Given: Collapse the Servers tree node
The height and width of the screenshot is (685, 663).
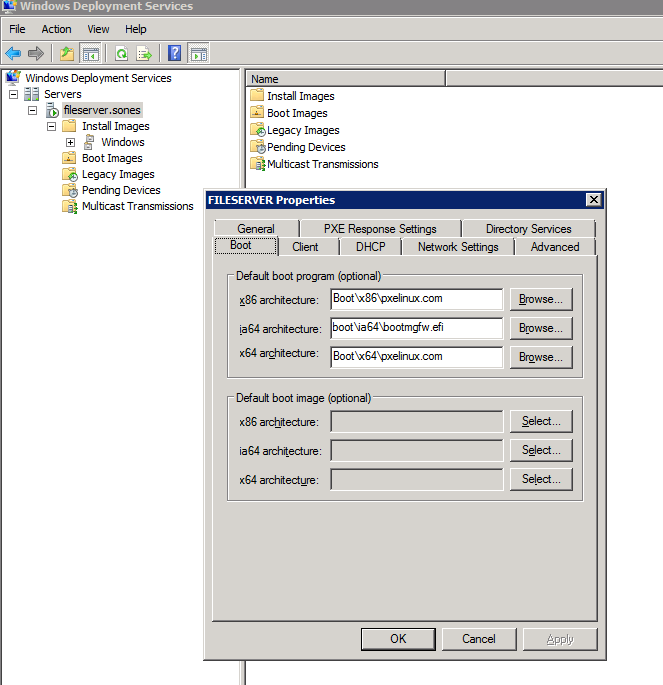Looking at the screenshot, I should (14, 94).
